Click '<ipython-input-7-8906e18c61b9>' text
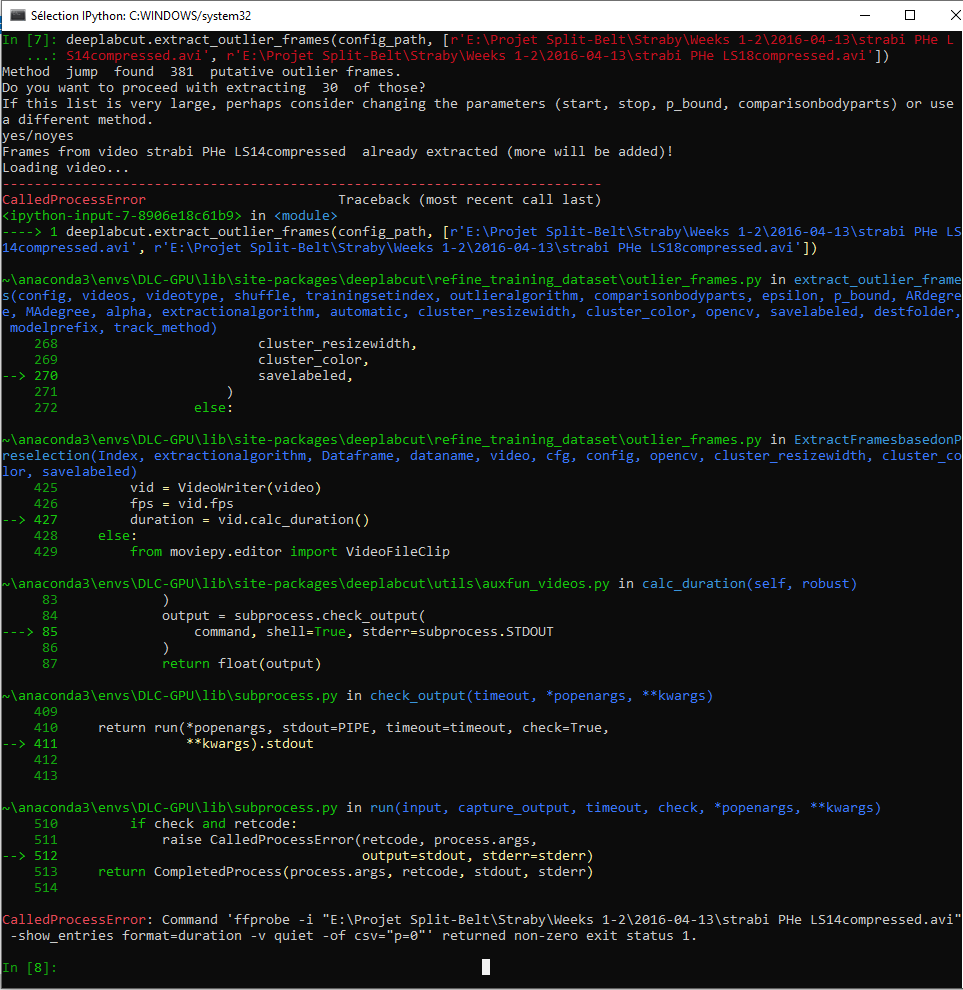The width and height of the screenshot is (963, 990). click(x=122, y=216)
